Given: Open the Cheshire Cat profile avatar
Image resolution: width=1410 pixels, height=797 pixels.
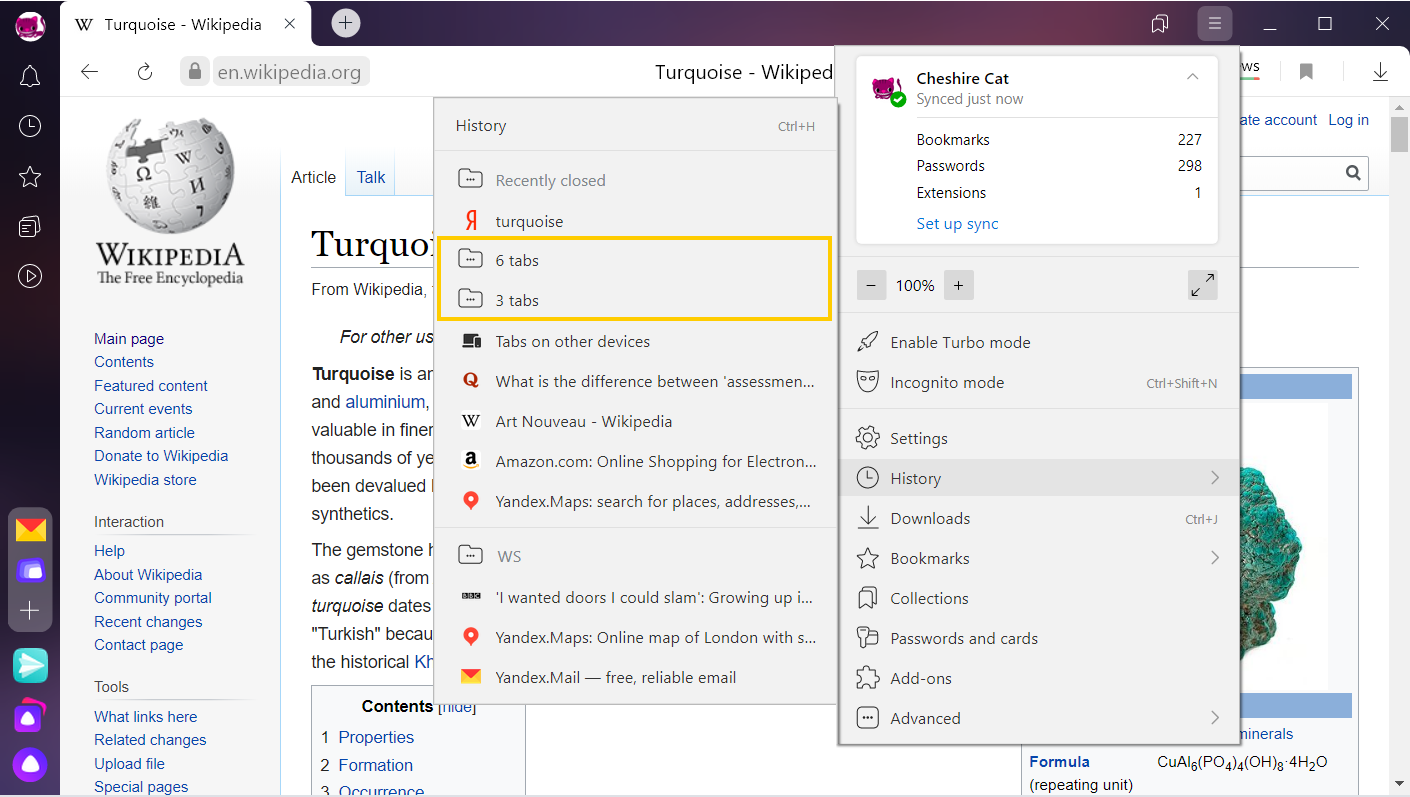Looking at the screenshot, I should click(x=885, y=89).
